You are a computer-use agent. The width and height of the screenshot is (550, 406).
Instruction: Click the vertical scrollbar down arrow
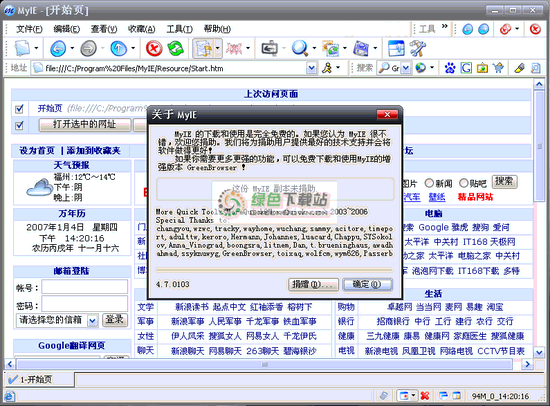539,352
